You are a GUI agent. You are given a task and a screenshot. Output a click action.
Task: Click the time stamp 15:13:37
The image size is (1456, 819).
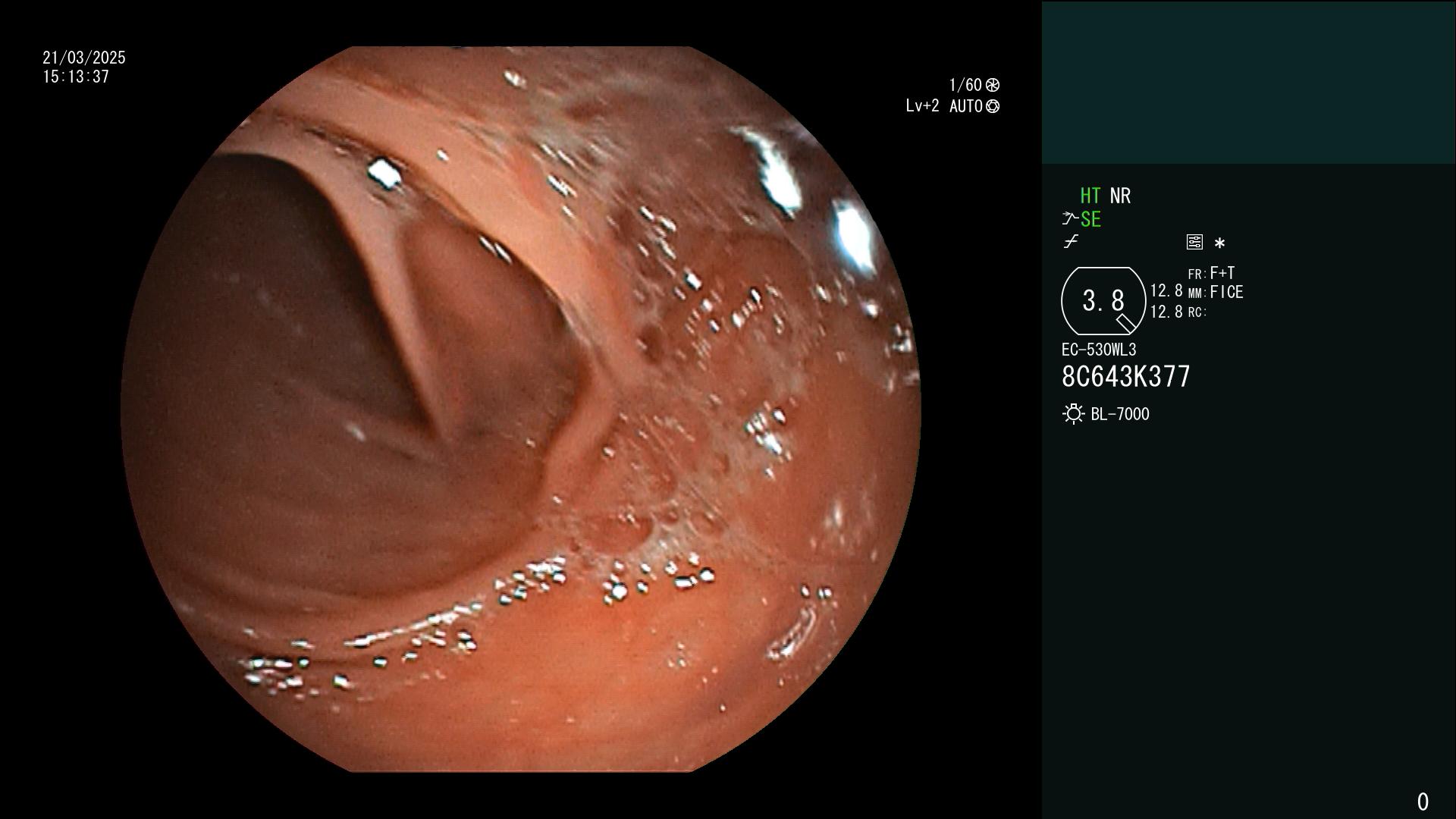[76, 77]
